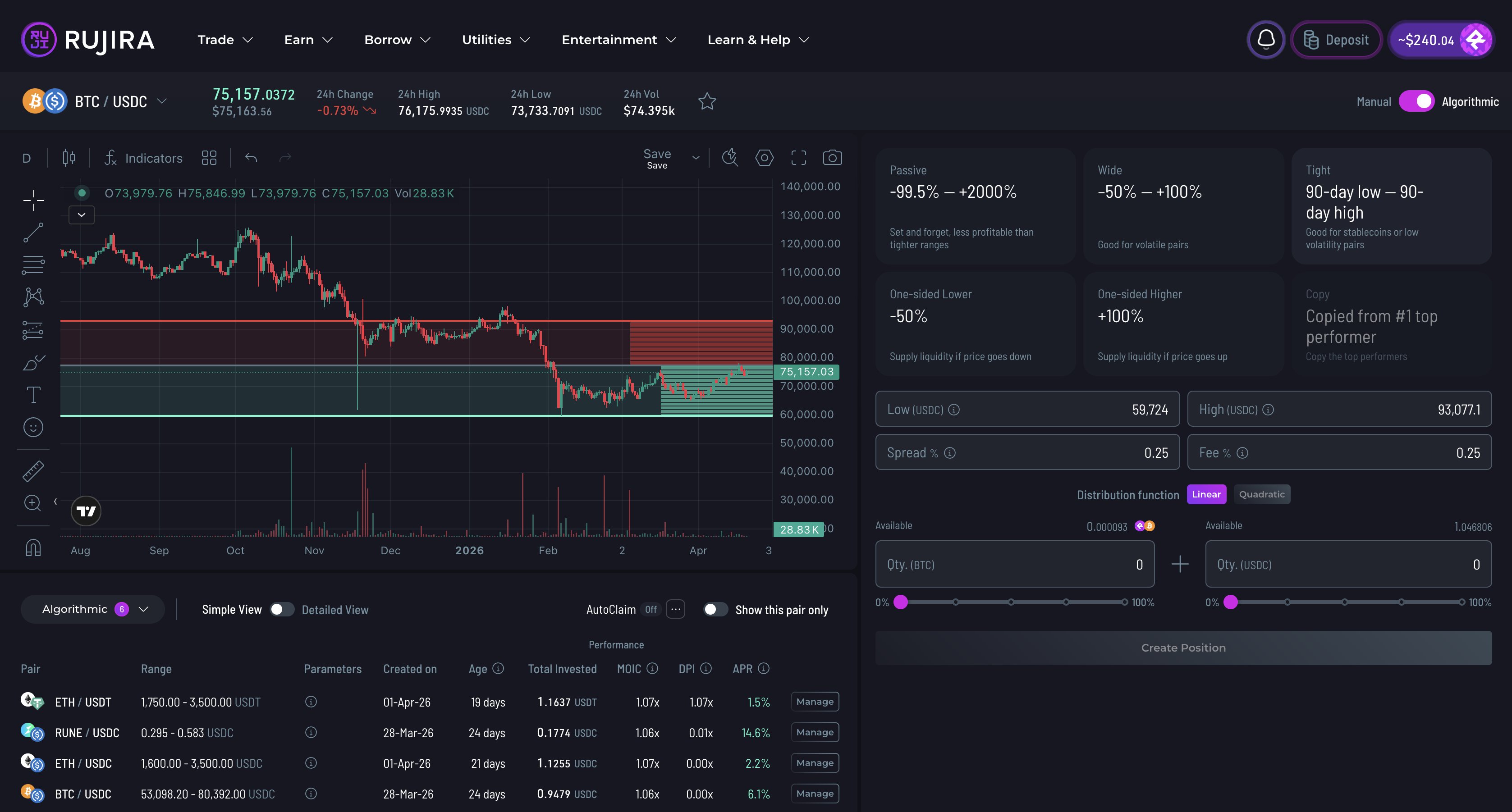Open the Indicators menu

click(144, 158)
